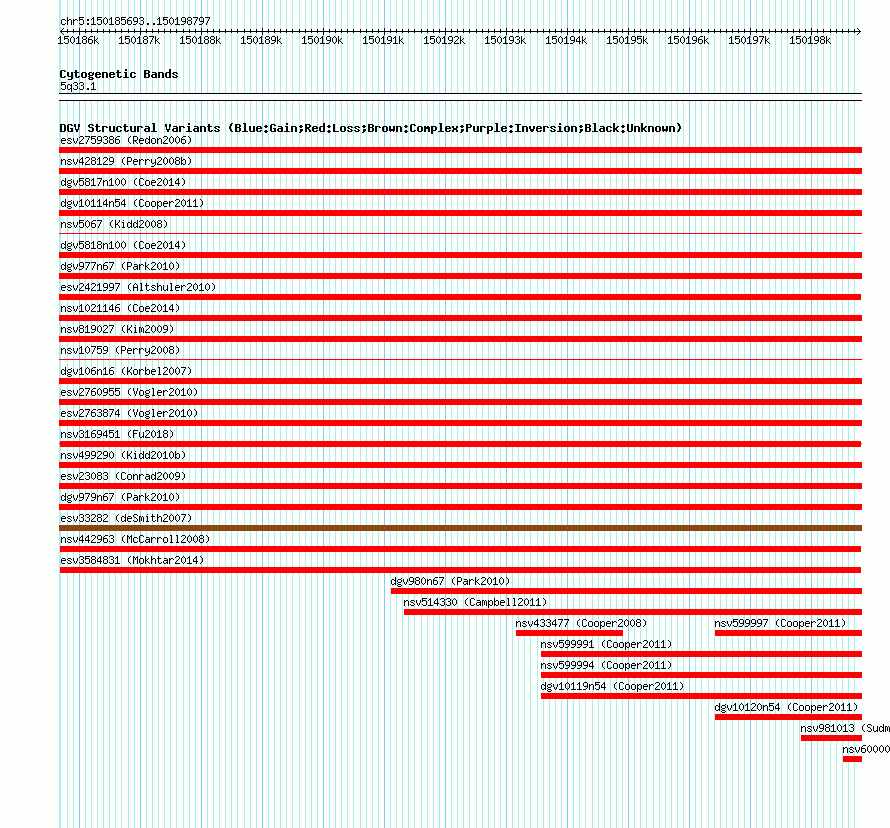Click the 150190k ruler label
Viewport: 890px width, 828px height.
(322, 40)
